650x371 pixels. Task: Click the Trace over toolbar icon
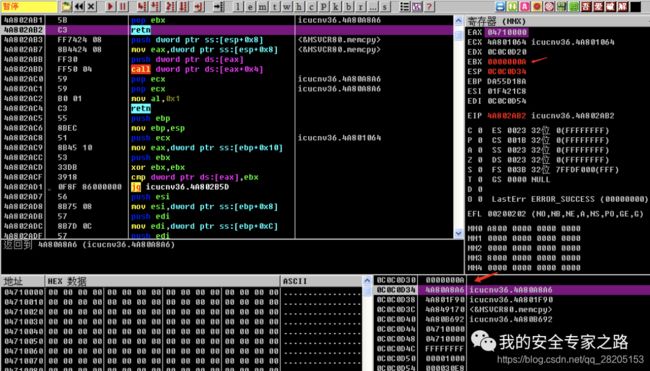tap(184, 6)
